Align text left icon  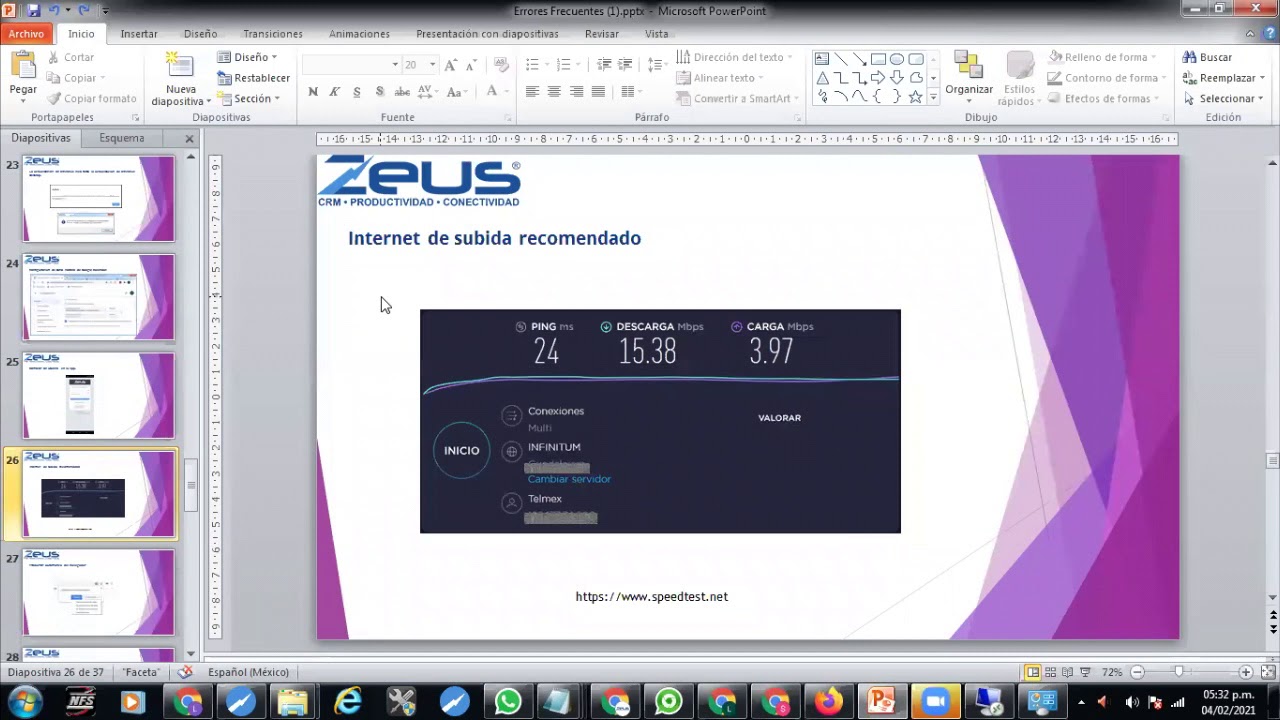point(532,92)
